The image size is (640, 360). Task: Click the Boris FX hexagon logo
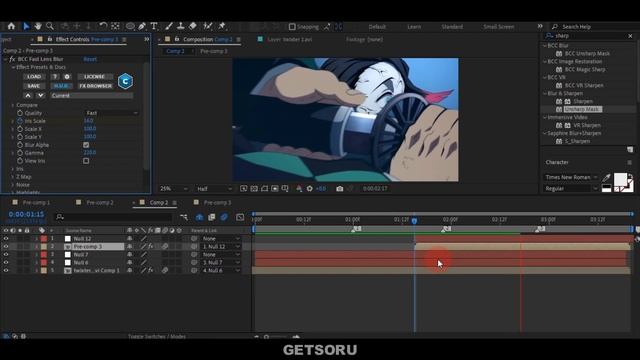tap(125, 81)
